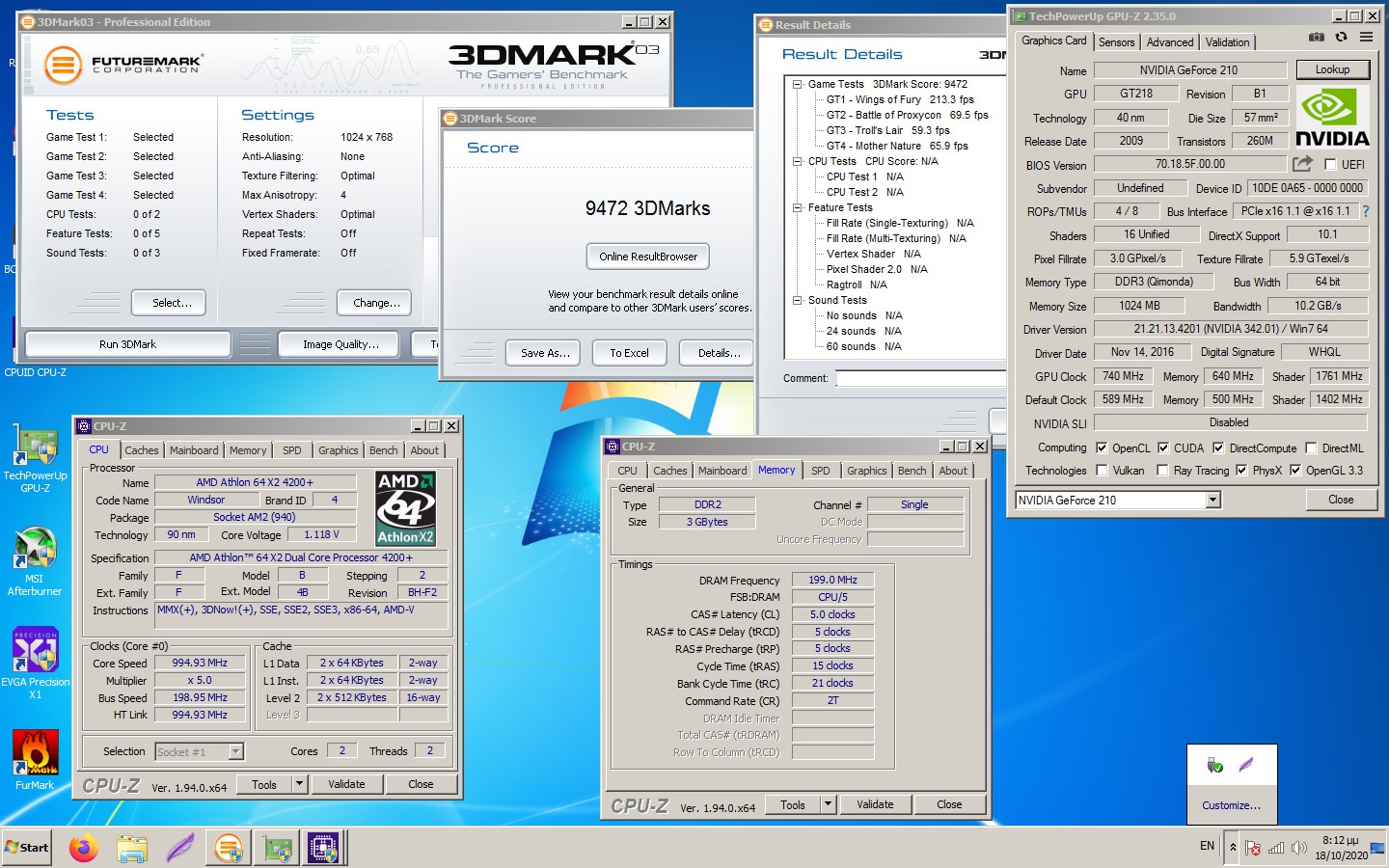The width and height of the screenshot is (1389, 868).
Task: Switch to the CPU-Z taskbar button
Action: pyautogui.click(x=323, y=848)
